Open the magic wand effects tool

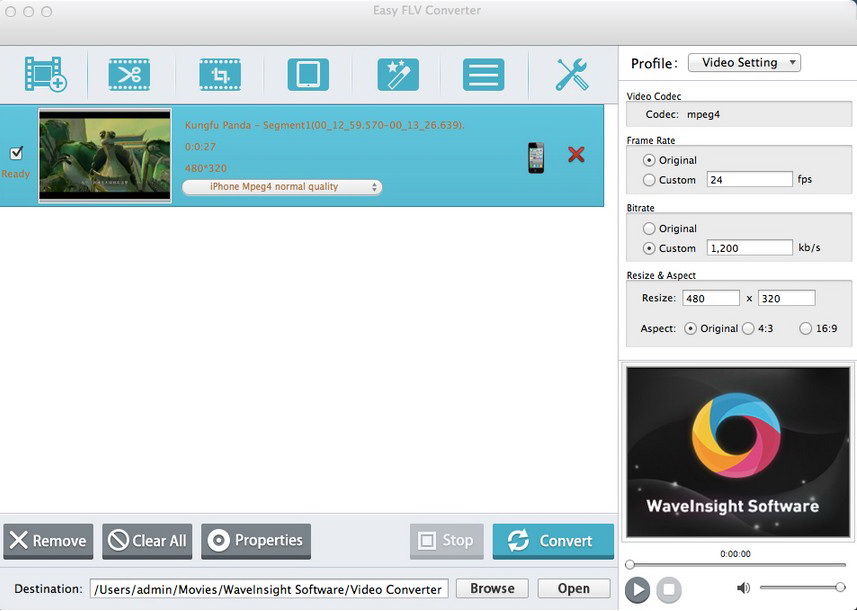pyautogui.click(x=398, y=74)
